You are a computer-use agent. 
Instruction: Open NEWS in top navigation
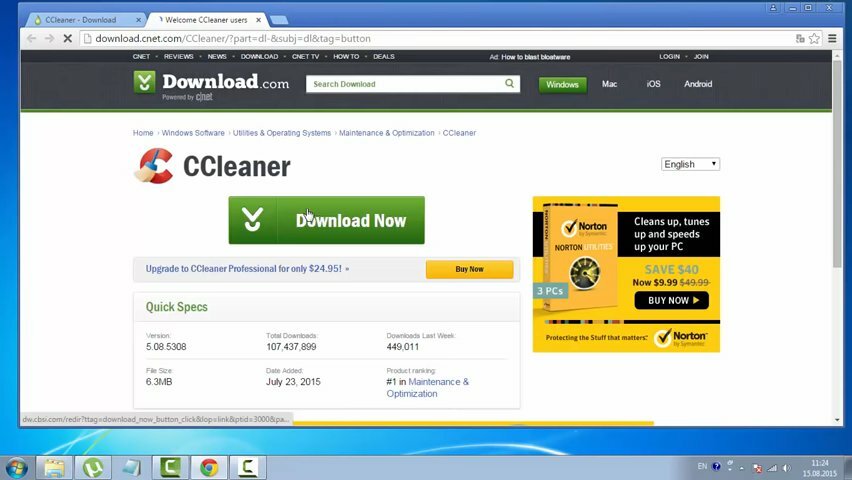coord(217,57)
